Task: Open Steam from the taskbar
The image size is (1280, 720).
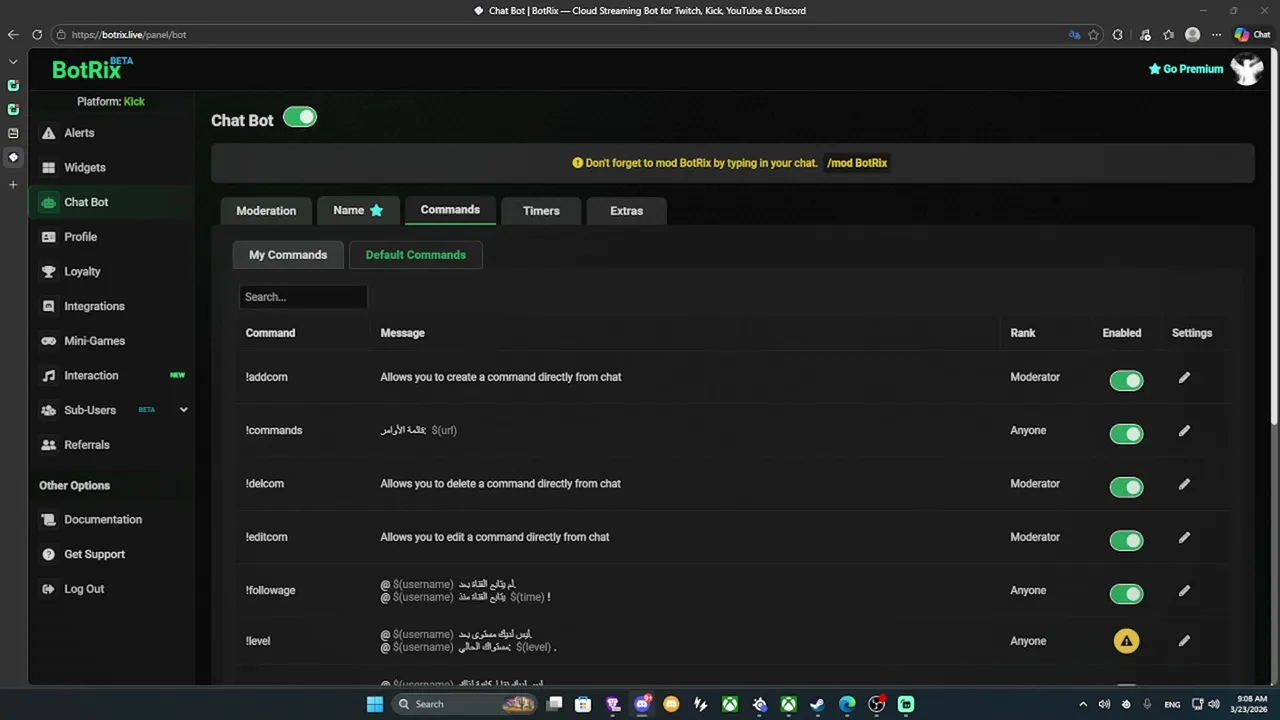Action: pyautogui.click(x=817, y=704)
